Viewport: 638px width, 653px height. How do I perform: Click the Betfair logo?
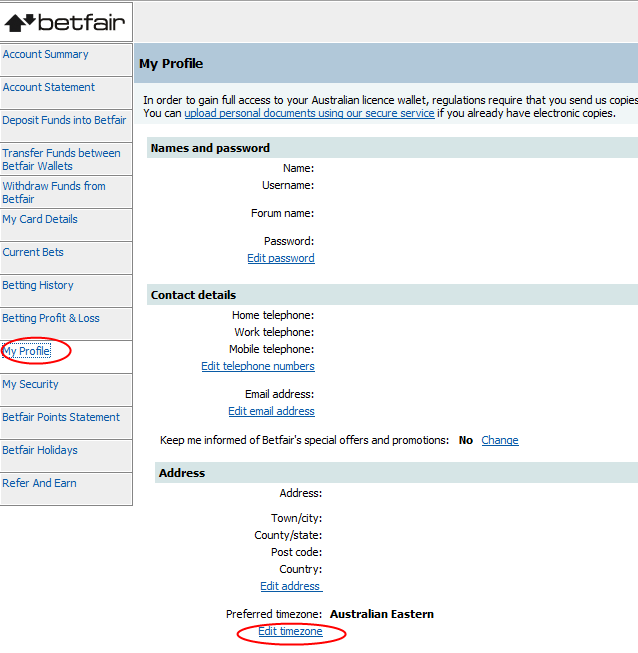tap(65, 22)
